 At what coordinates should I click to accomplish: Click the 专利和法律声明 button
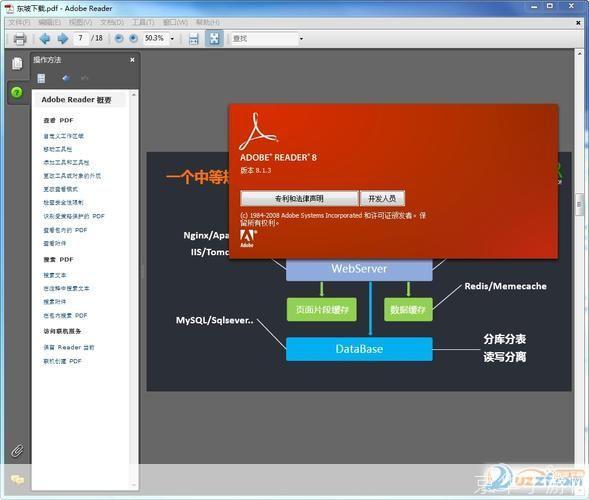(299, 198)
